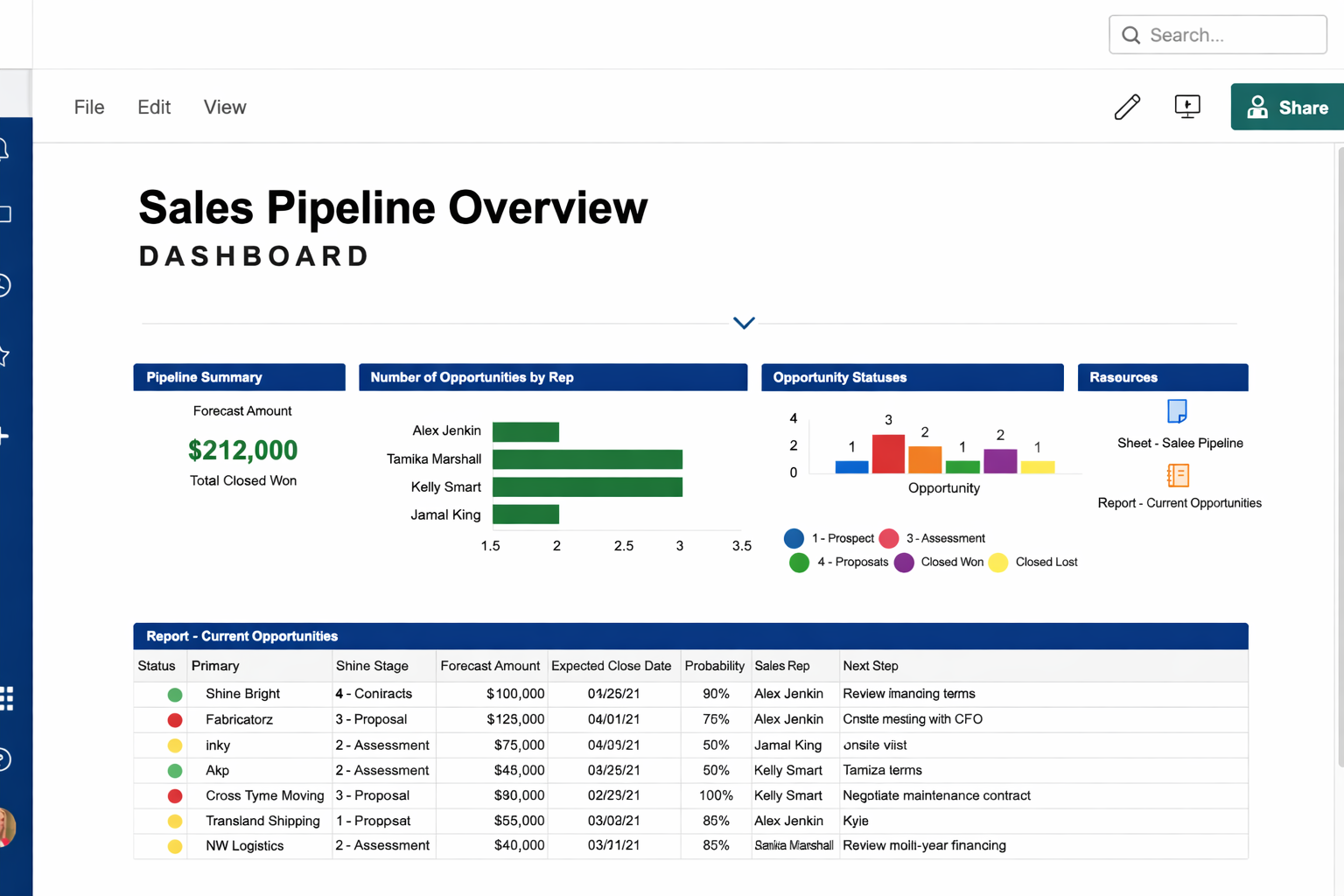
Task: Click the Report - Current Opportunities notebook icon
Action: (1178, 475)
